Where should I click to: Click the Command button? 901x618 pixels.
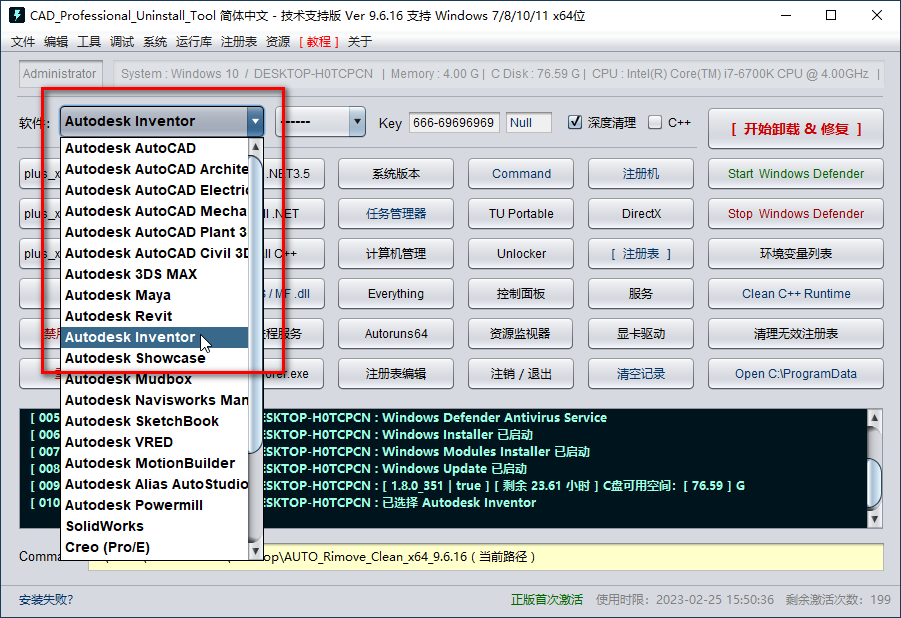coord(521,174)
